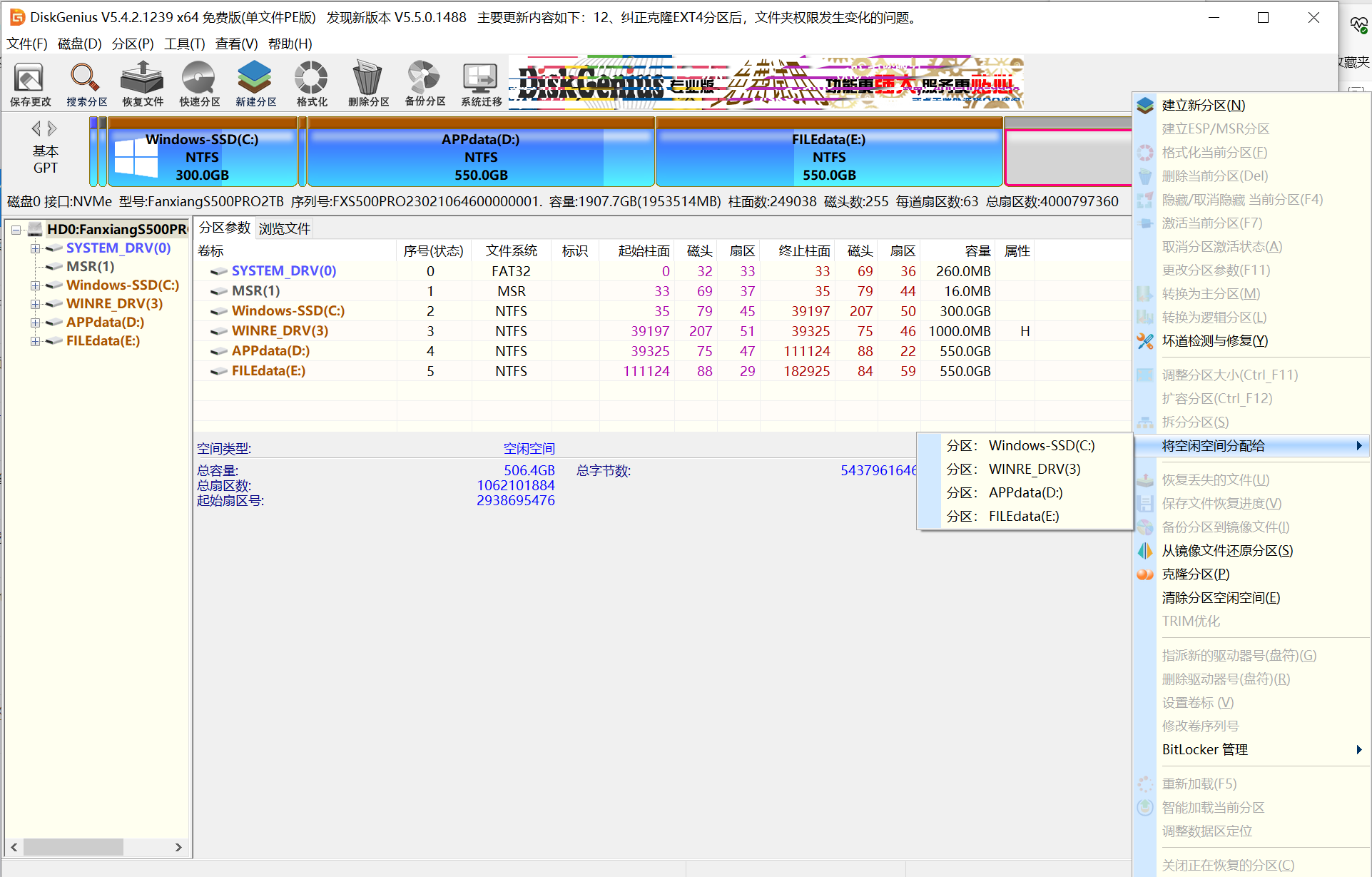Viewport: 1372px width, 877px height.
Task: Expand the Windows-SSD(C:) tree node
Action: 35,285
